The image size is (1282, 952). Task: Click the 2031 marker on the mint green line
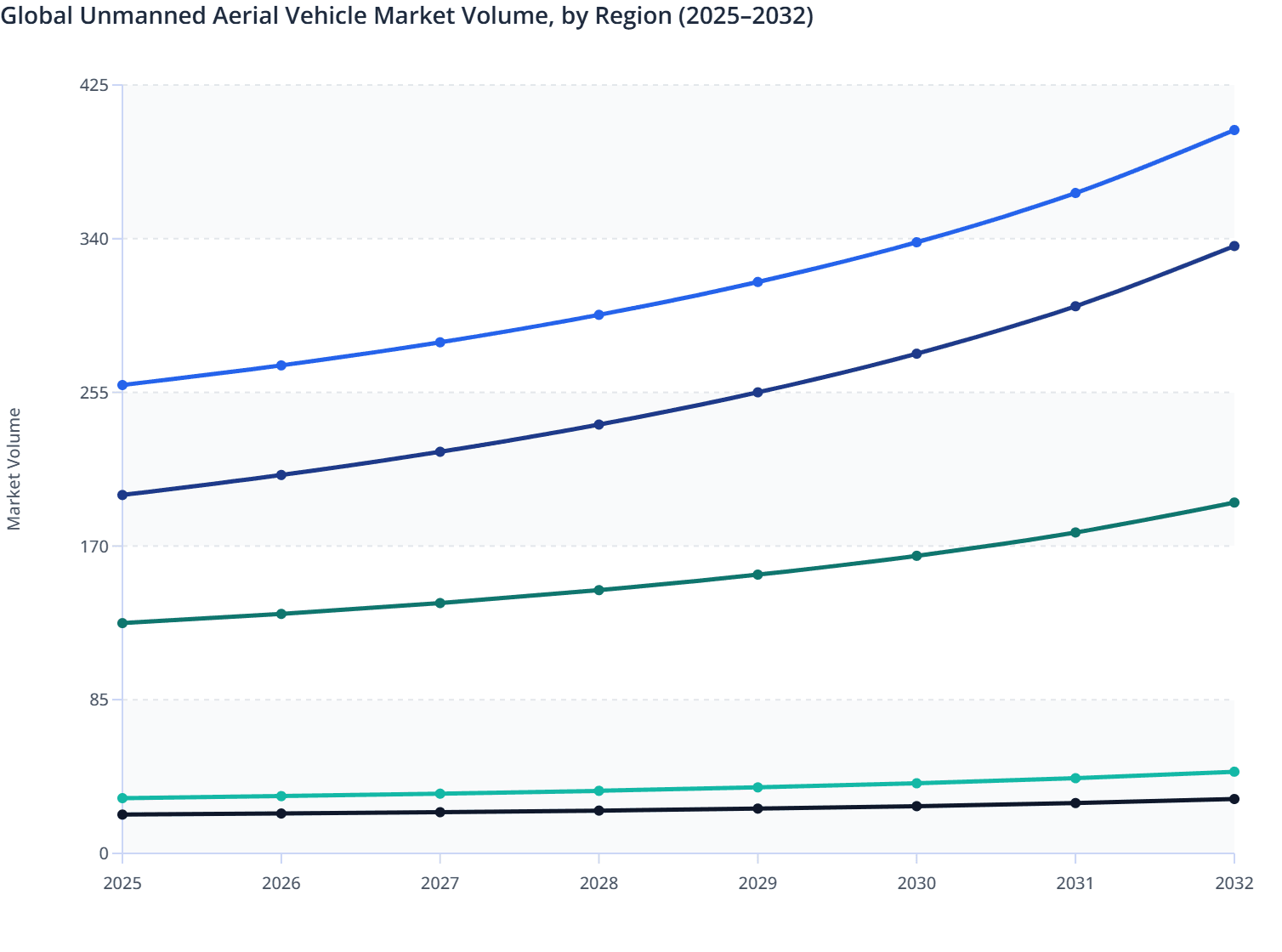tap(1075, 778)
